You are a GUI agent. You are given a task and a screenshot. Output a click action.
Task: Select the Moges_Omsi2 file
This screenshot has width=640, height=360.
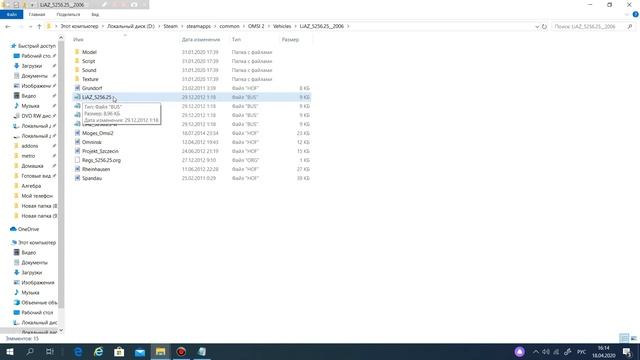[97, 133]
